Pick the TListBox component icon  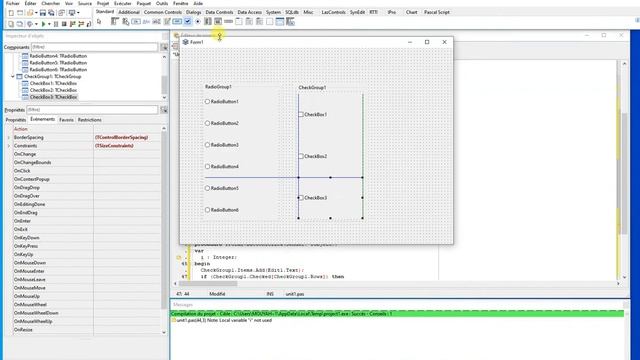[208, 22]
